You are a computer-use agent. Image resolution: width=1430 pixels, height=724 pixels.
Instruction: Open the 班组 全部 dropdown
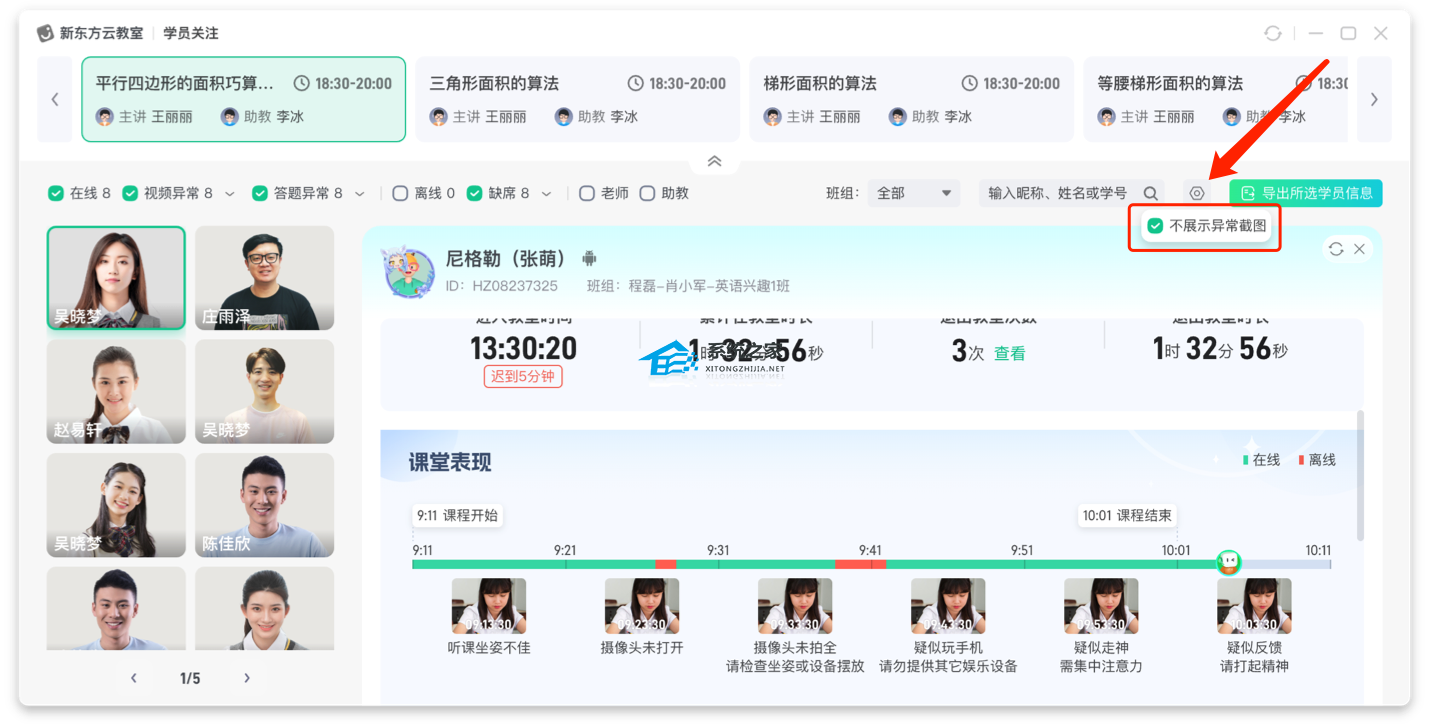click(913, 193)
